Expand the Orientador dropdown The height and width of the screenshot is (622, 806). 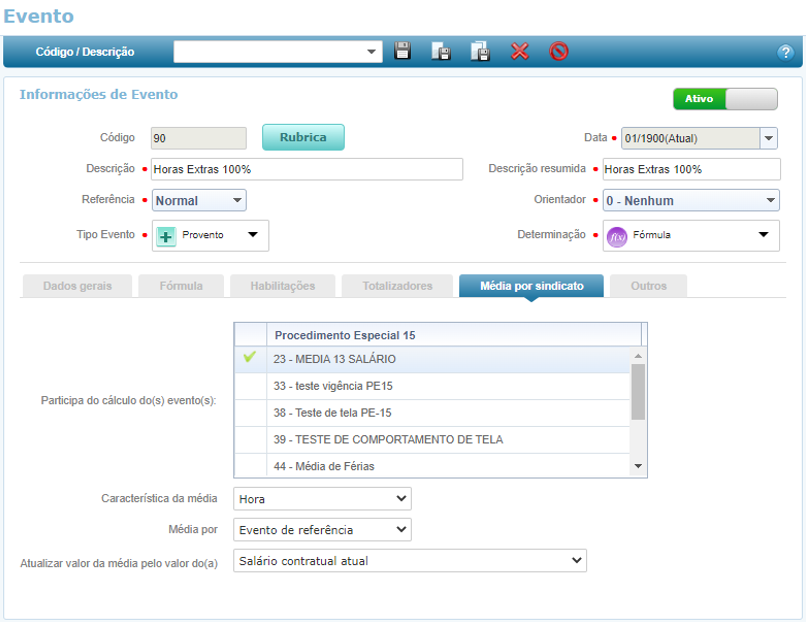pyautogui.click(x=691, y=201)
